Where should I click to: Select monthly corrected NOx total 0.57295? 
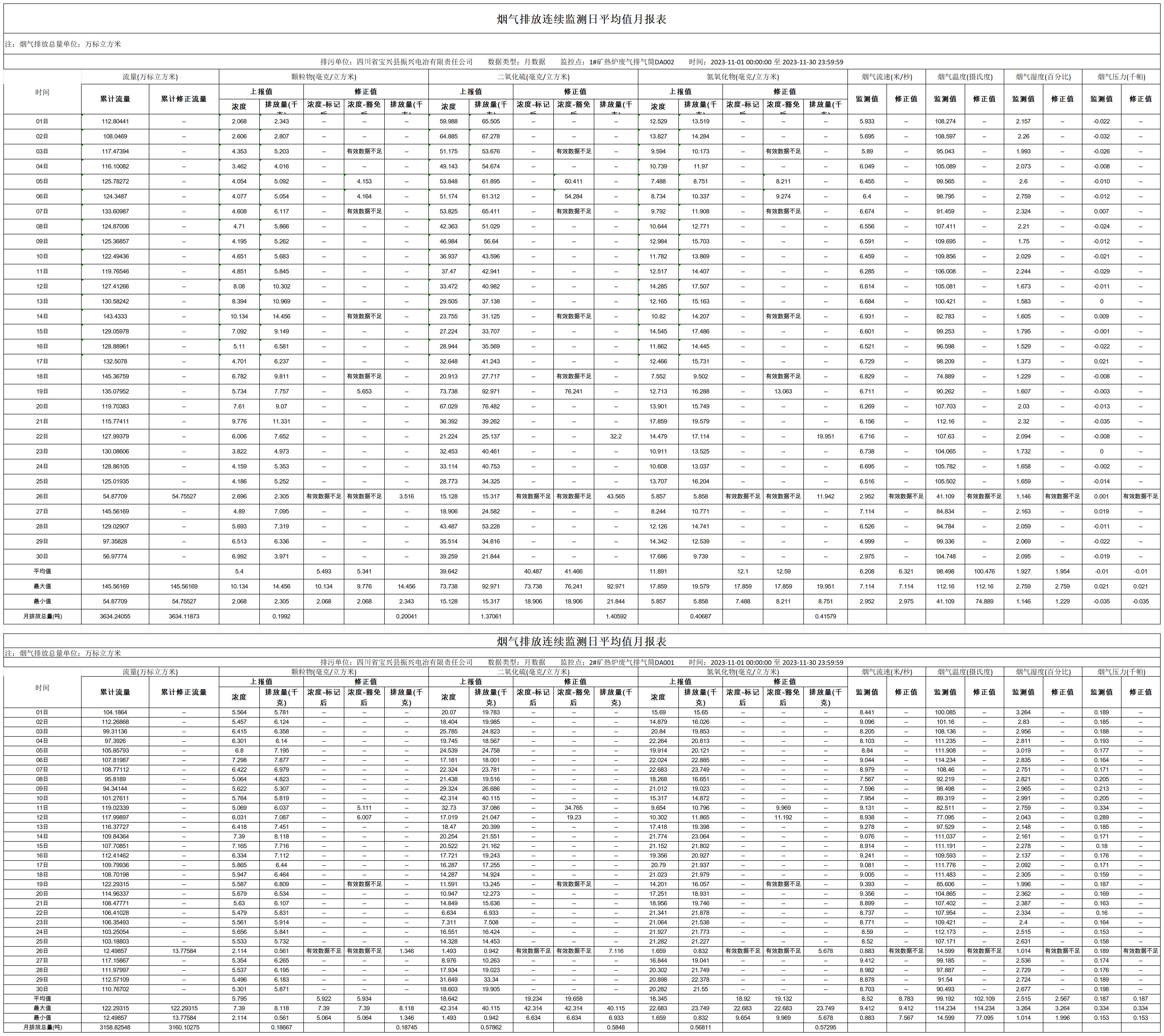tap(826, 1027)
